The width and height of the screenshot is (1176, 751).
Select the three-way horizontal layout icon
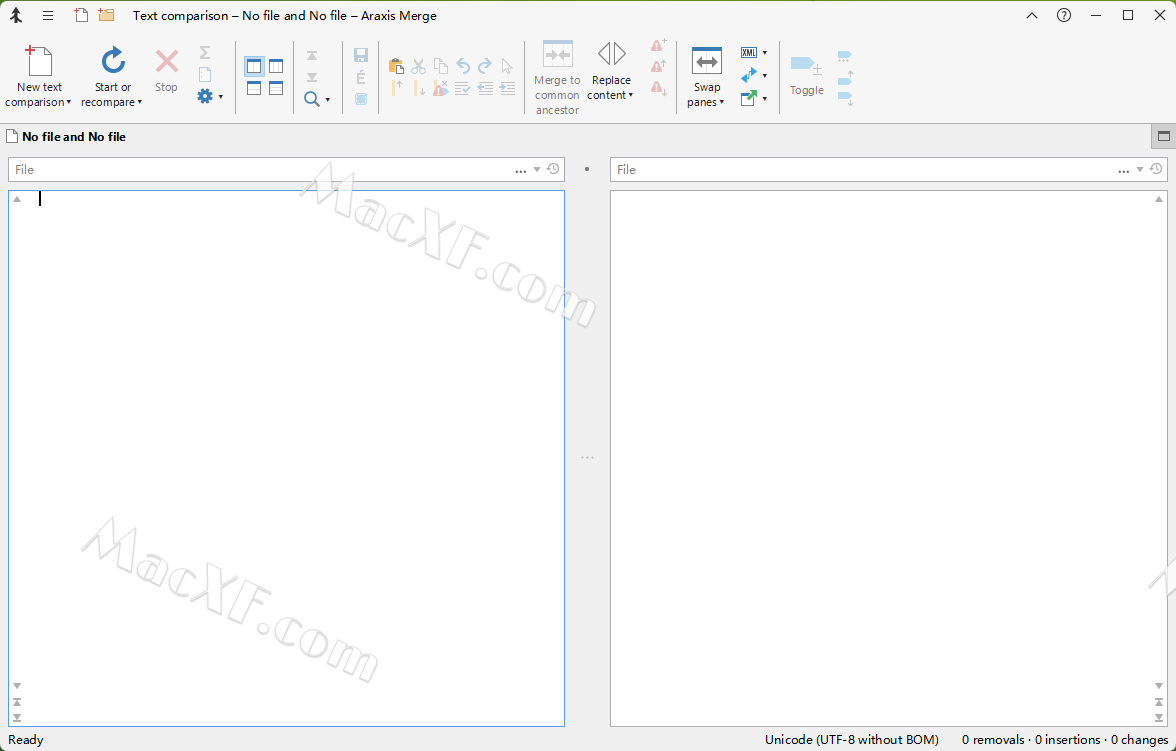click(x=276, y=89)
